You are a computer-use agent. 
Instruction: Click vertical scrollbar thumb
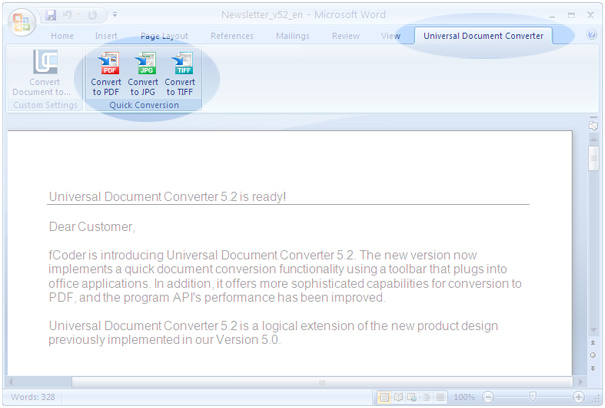click(x=593, y=157)
